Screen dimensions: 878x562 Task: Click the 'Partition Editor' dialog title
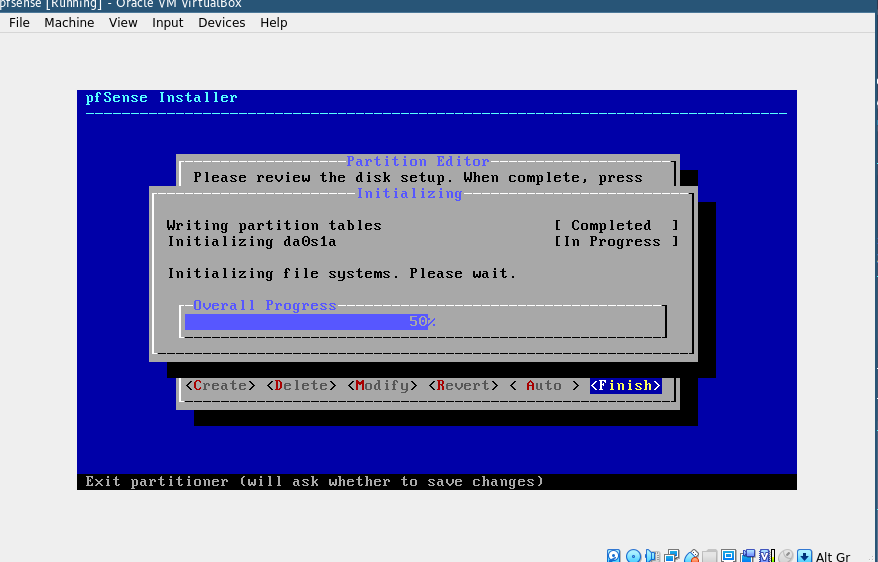(418, 161)
